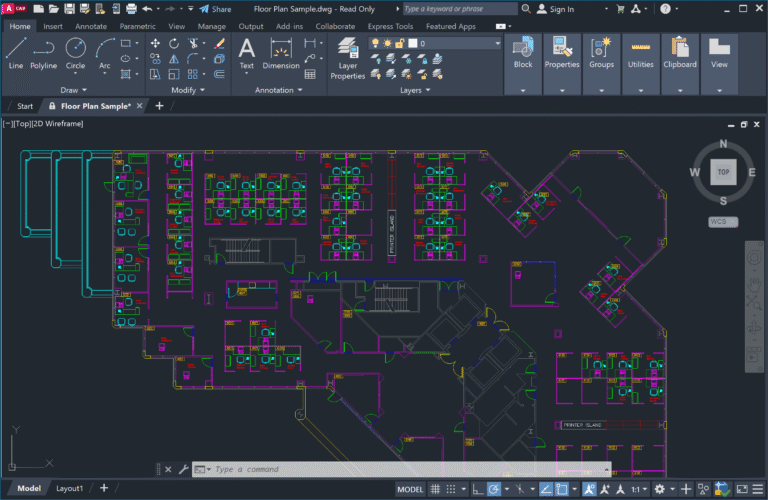Open the Insert ribbon tab

click(x=52, y=26)
